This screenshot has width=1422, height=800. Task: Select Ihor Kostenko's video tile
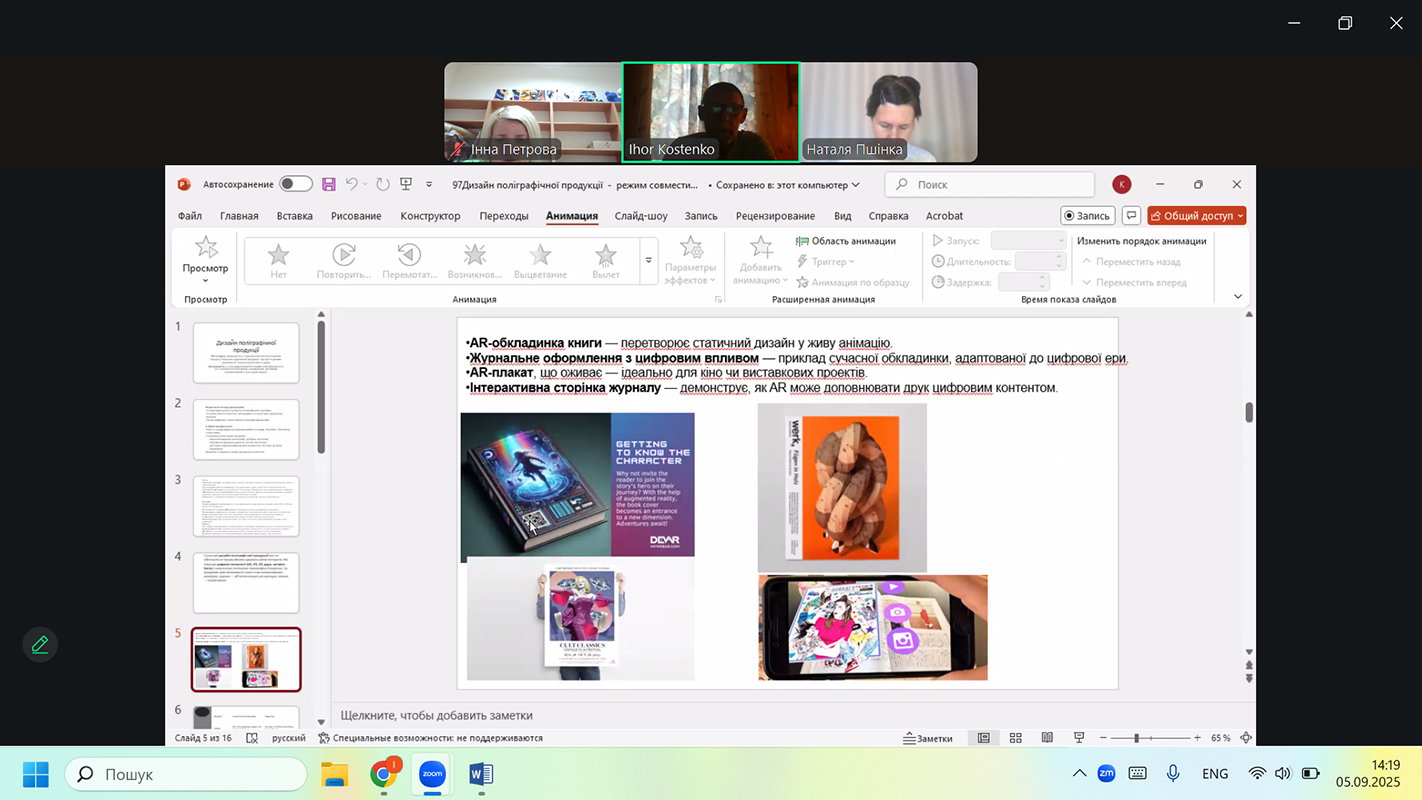pos(711,112)
